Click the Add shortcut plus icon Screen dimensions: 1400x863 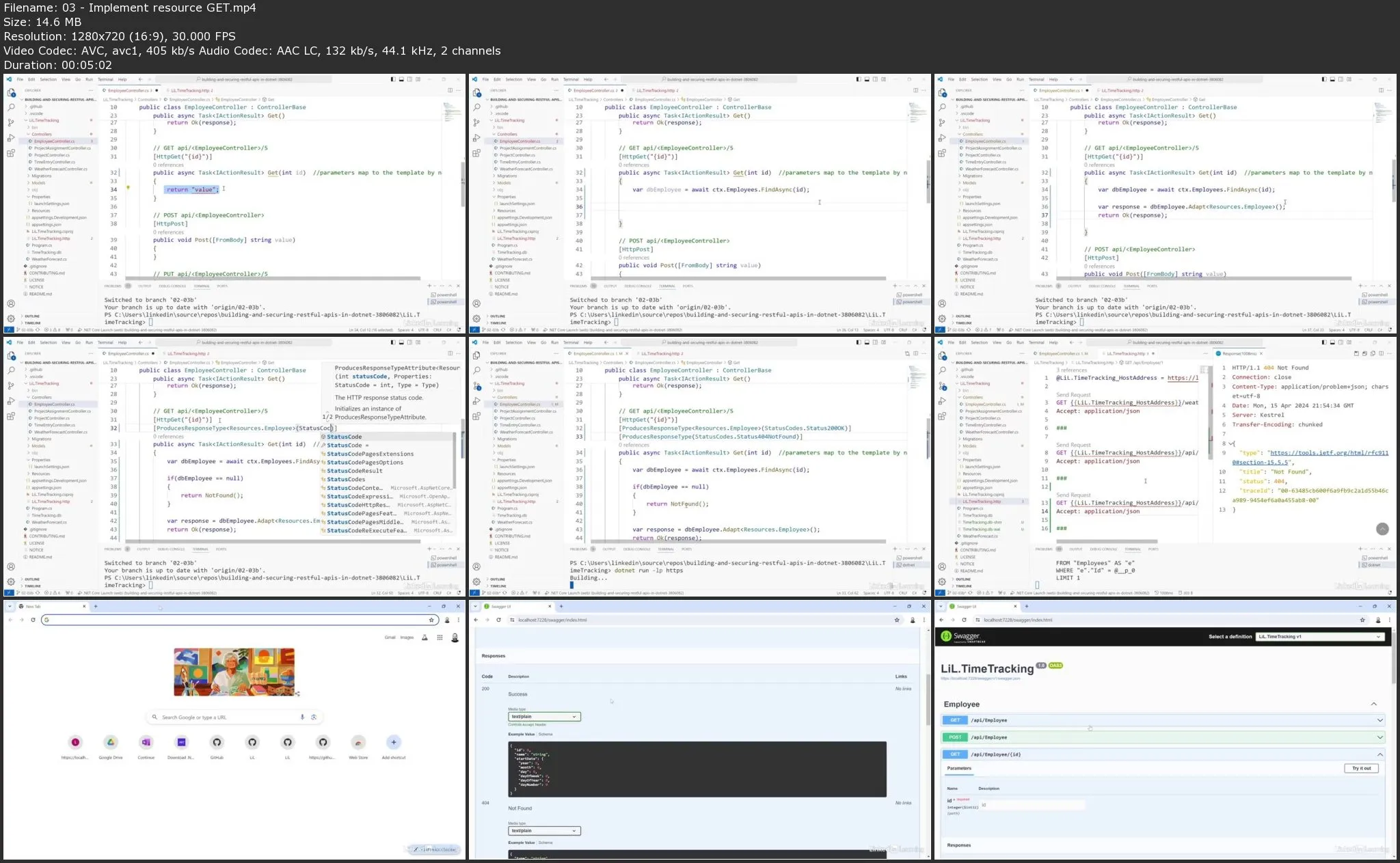pos(394,742)
